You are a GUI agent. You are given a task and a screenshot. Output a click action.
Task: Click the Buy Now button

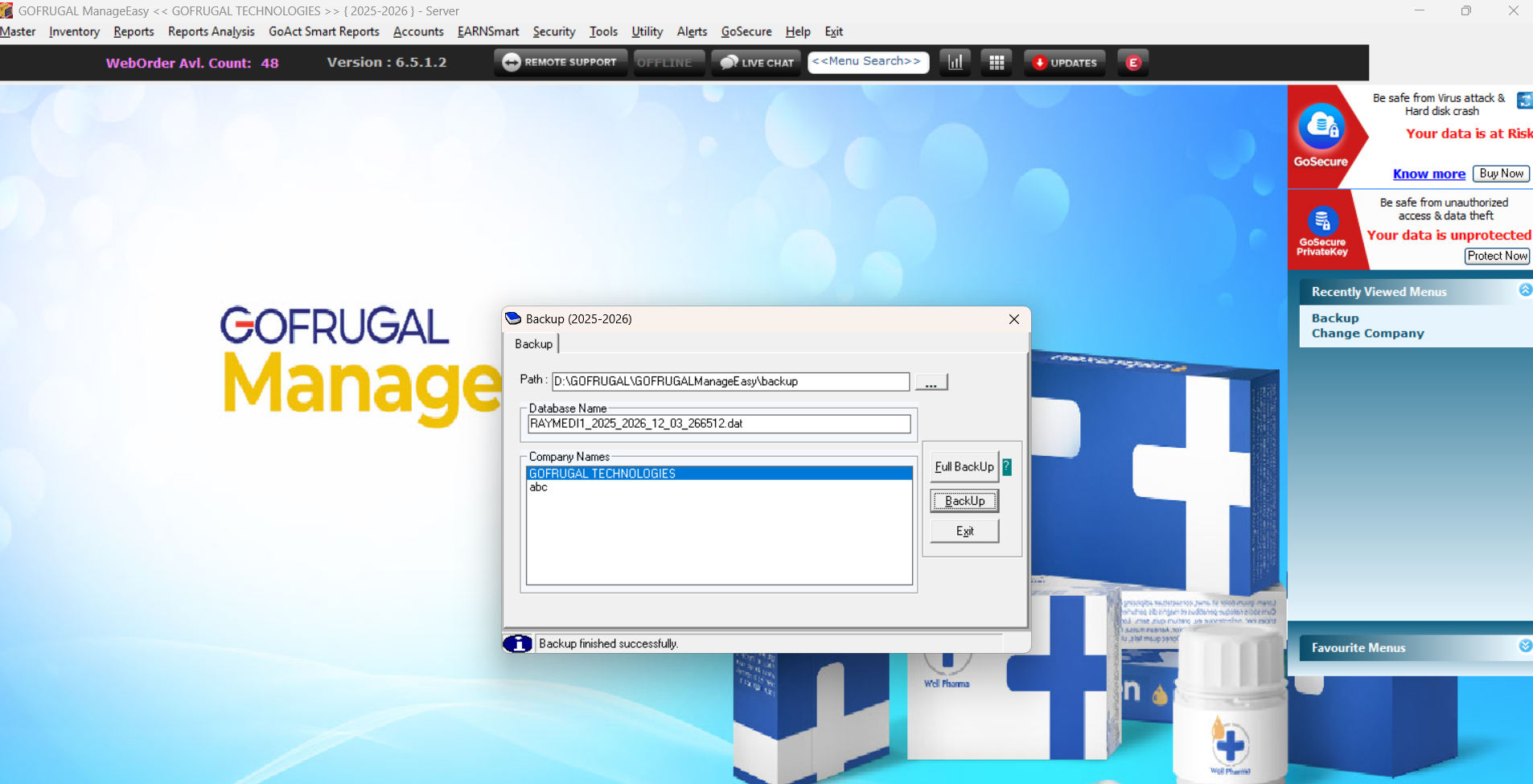pos(1501,174)
